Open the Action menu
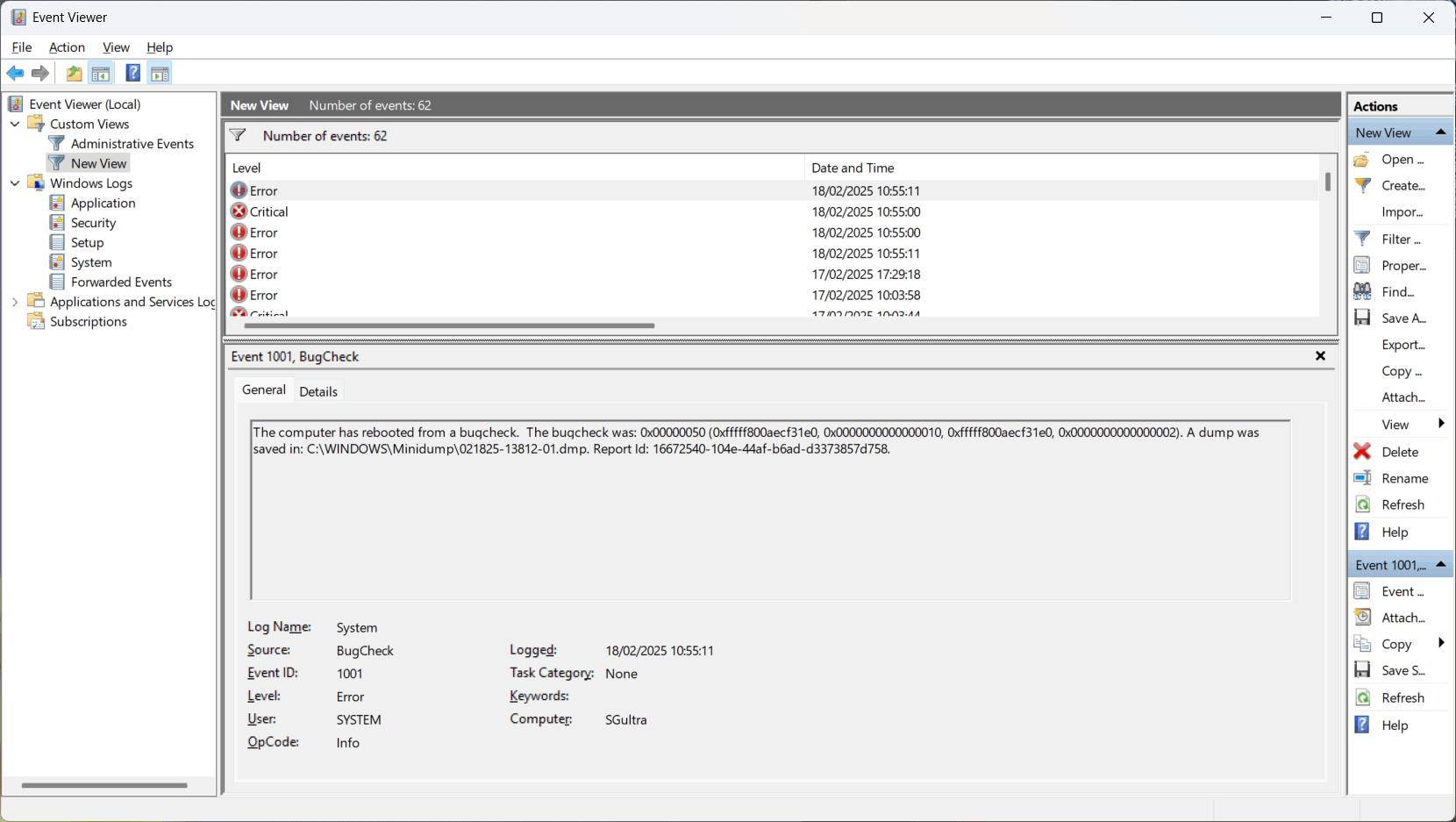The height and width of the screenshot is (822, 1456). coord(67,47)
